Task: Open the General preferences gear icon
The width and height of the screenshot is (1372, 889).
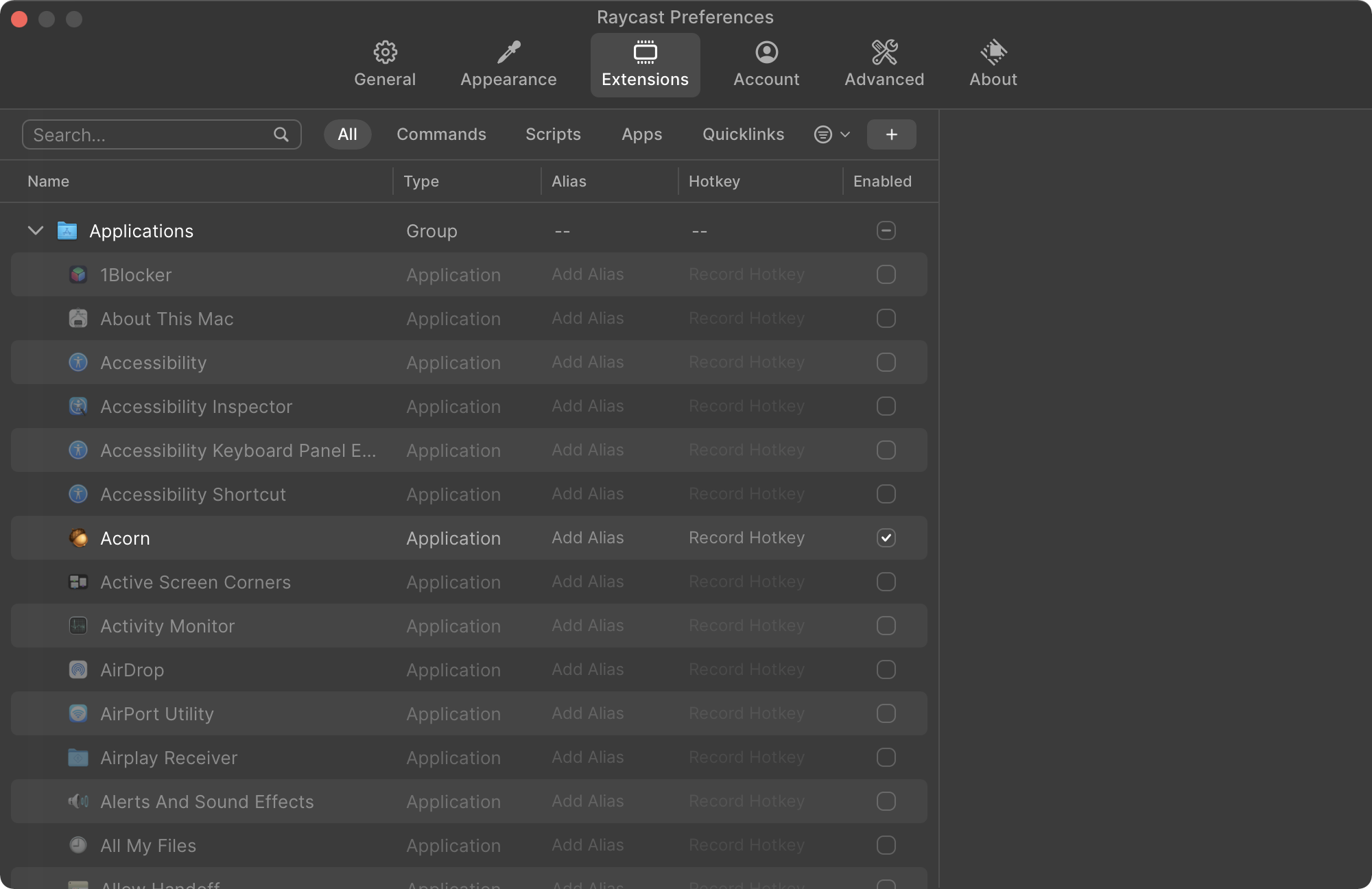Action: tap(385, 52)
